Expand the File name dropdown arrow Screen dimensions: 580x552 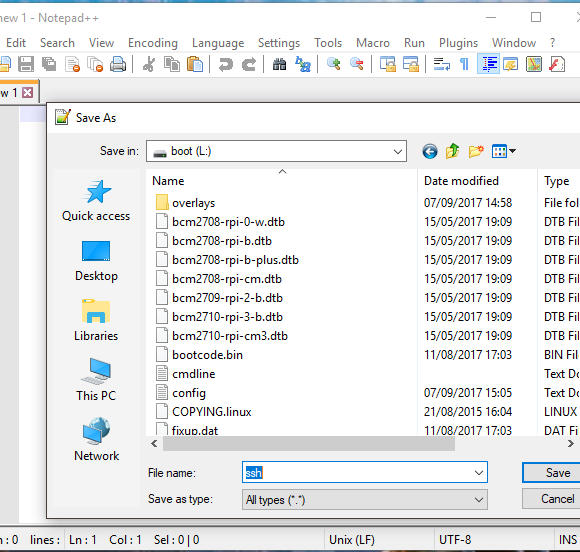pos(479,472)
